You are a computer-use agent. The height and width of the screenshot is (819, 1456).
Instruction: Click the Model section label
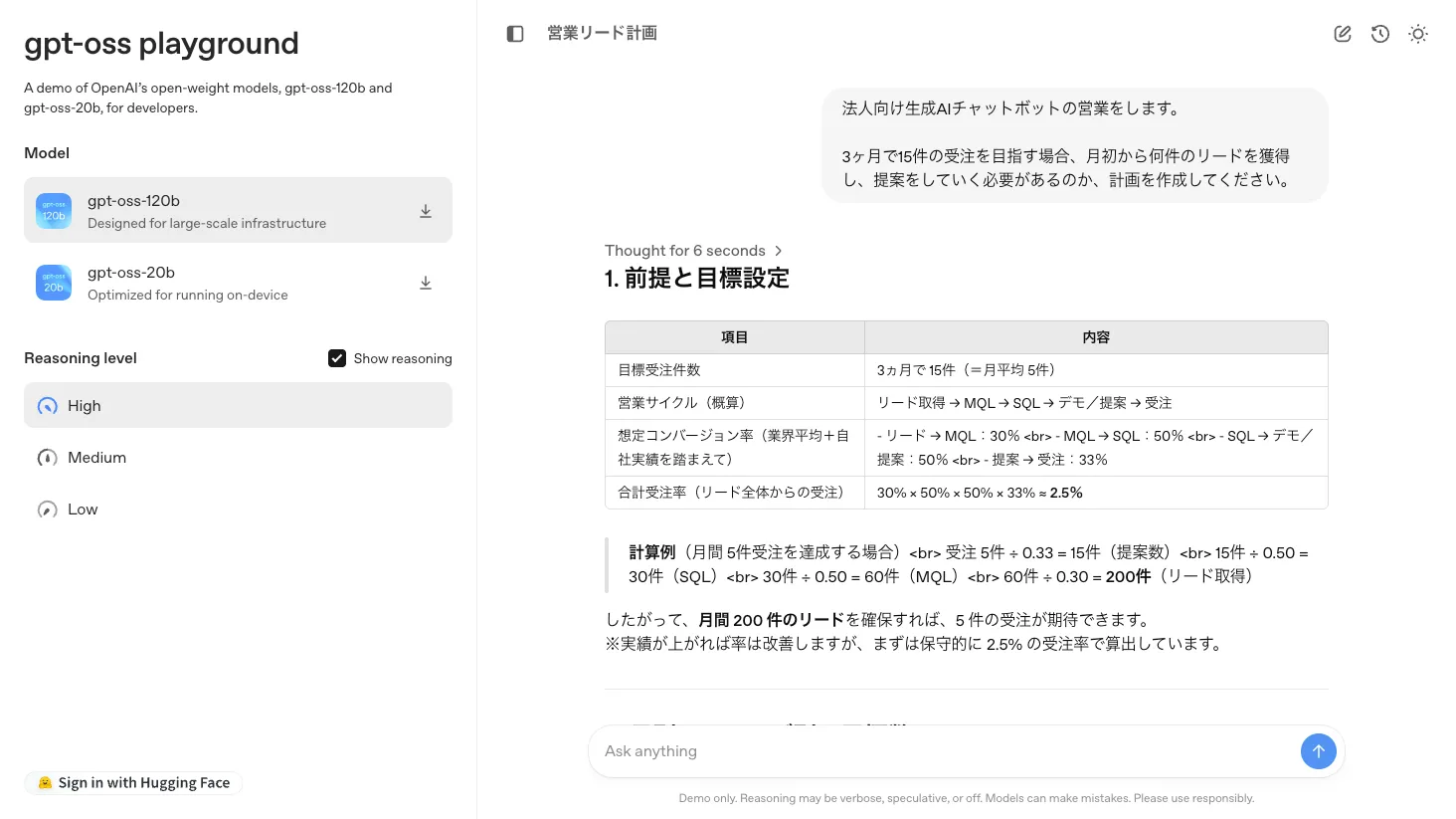click(47, 153)
